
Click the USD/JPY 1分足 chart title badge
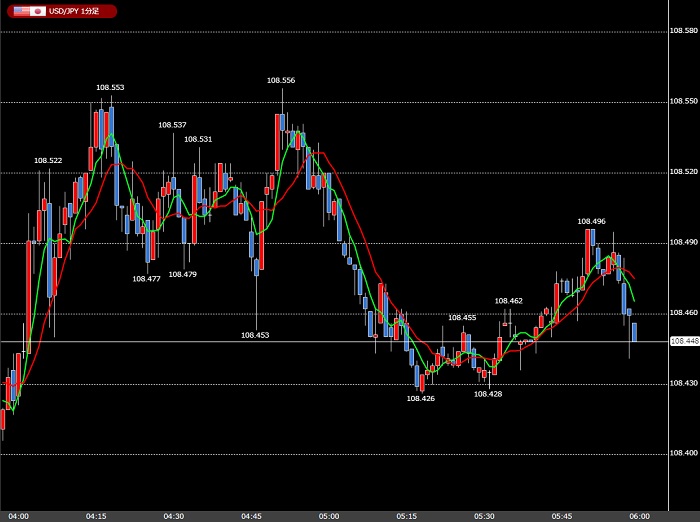[62, 11]
